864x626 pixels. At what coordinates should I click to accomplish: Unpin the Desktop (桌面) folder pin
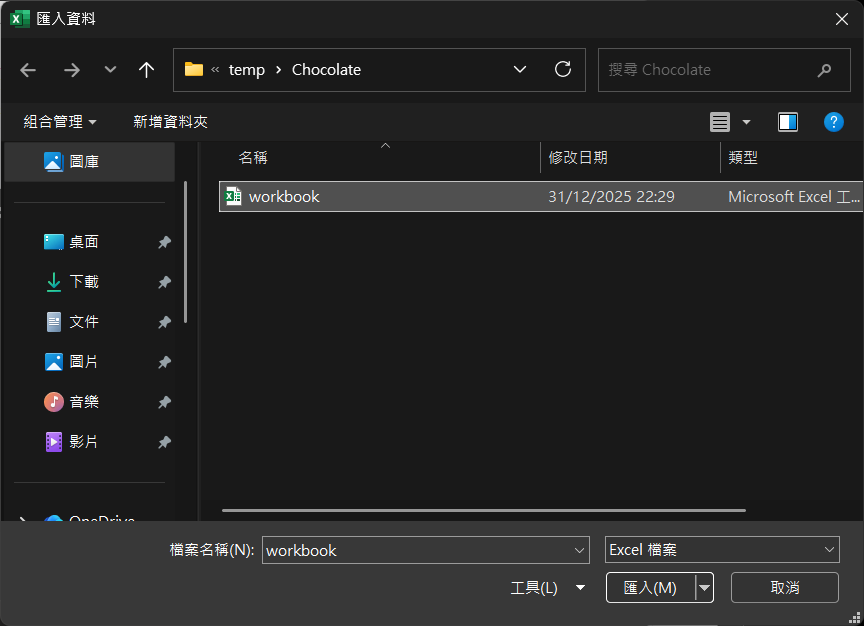coord(164,242)
